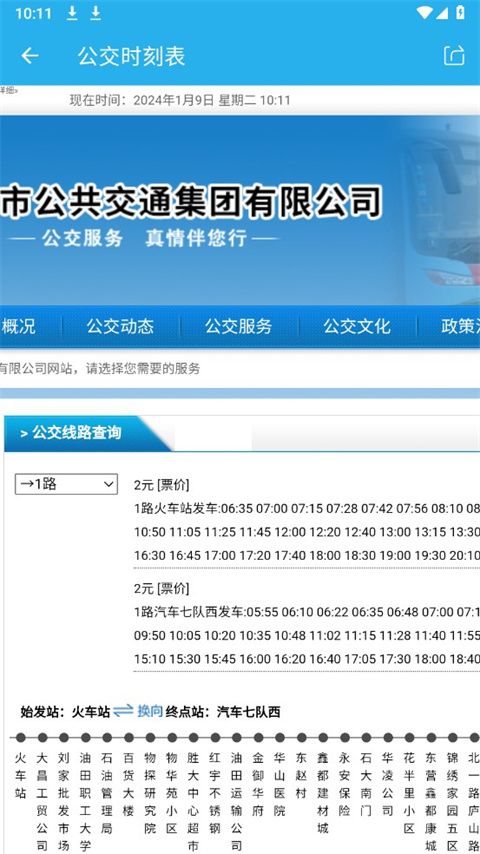Tap the swap direction arrows icon
Viewport: 480px width, 854px height.
123,711
